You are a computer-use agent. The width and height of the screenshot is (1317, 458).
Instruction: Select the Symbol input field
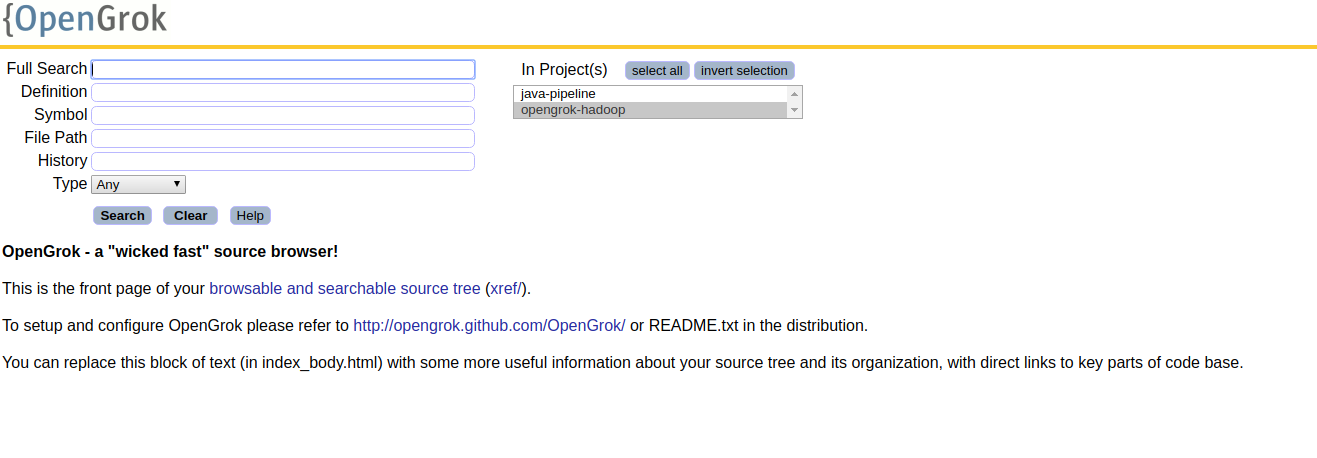coord(283,115)
